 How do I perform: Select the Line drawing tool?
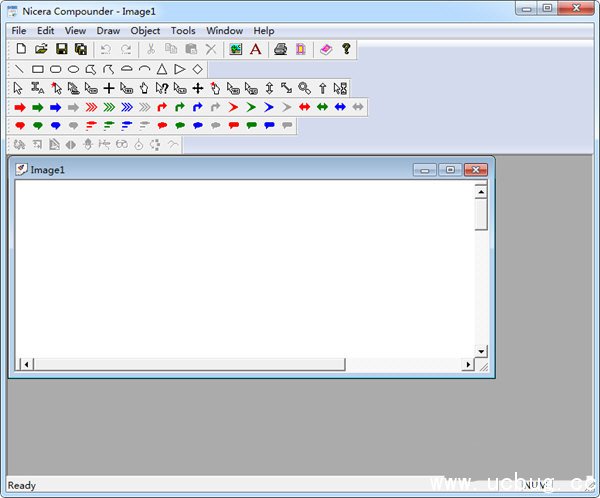[19, 69]
